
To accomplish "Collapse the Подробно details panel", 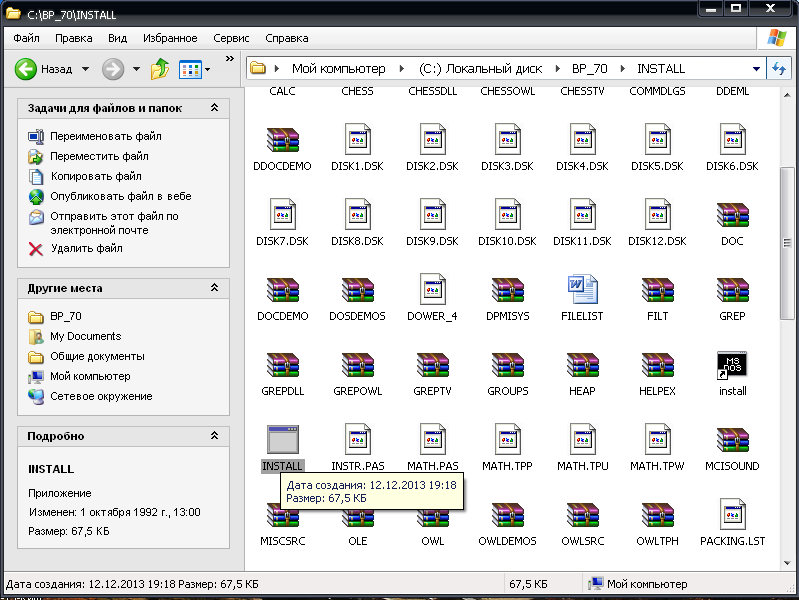I will point(215,435).
